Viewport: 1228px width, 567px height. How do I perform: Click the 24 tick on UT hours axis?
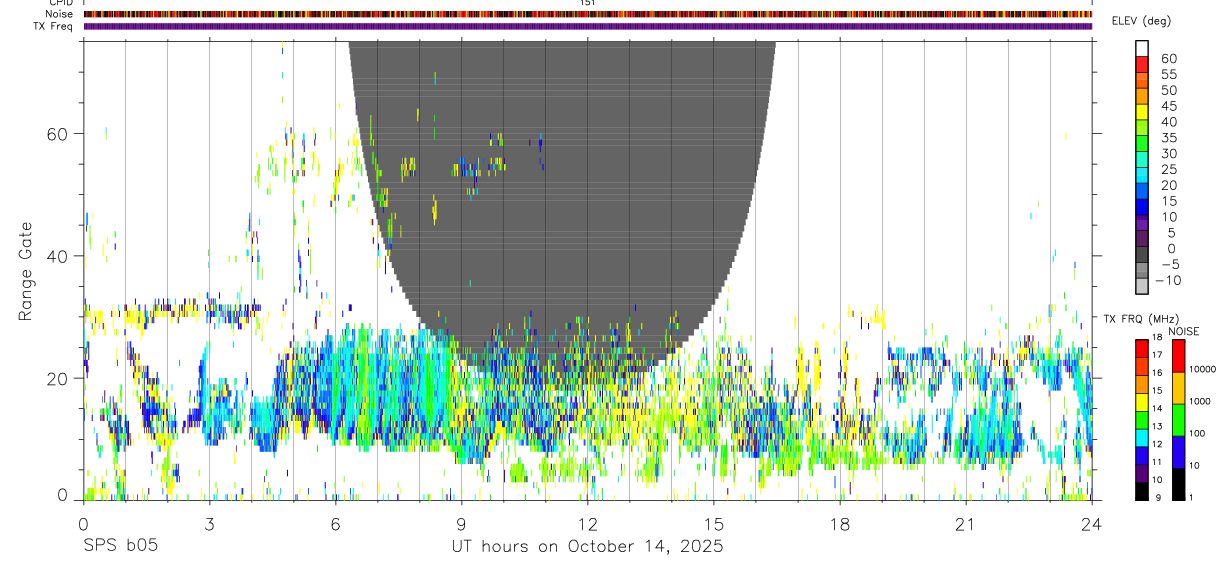pyautogui.click(x=1092, y=525)
